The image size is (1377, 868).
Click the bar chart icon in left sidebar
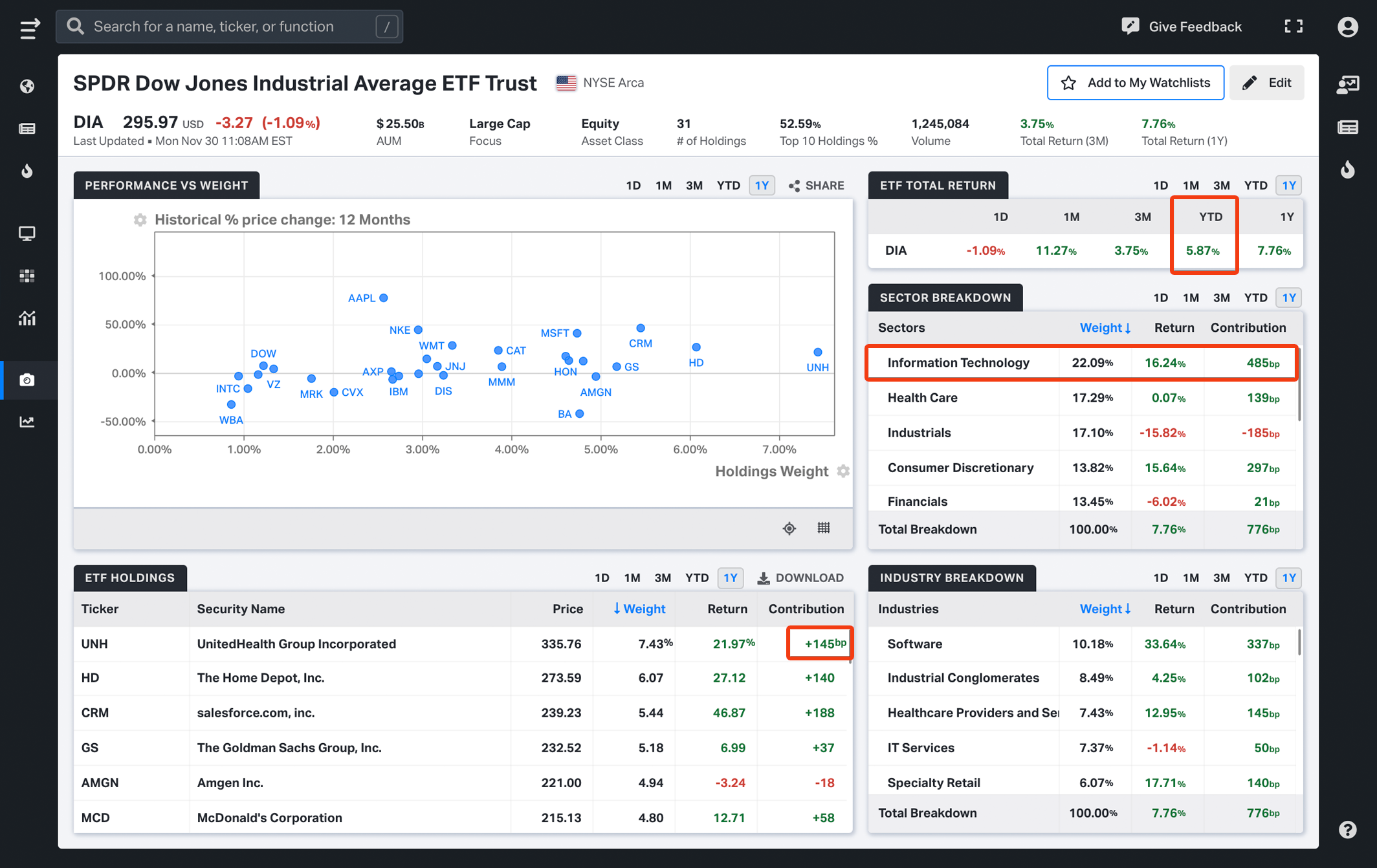(x=27, y=318)
